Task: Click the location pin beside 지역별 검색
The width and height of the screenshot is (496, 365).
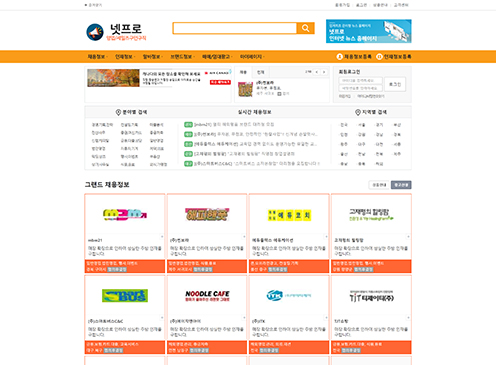Action: (358, 112)
